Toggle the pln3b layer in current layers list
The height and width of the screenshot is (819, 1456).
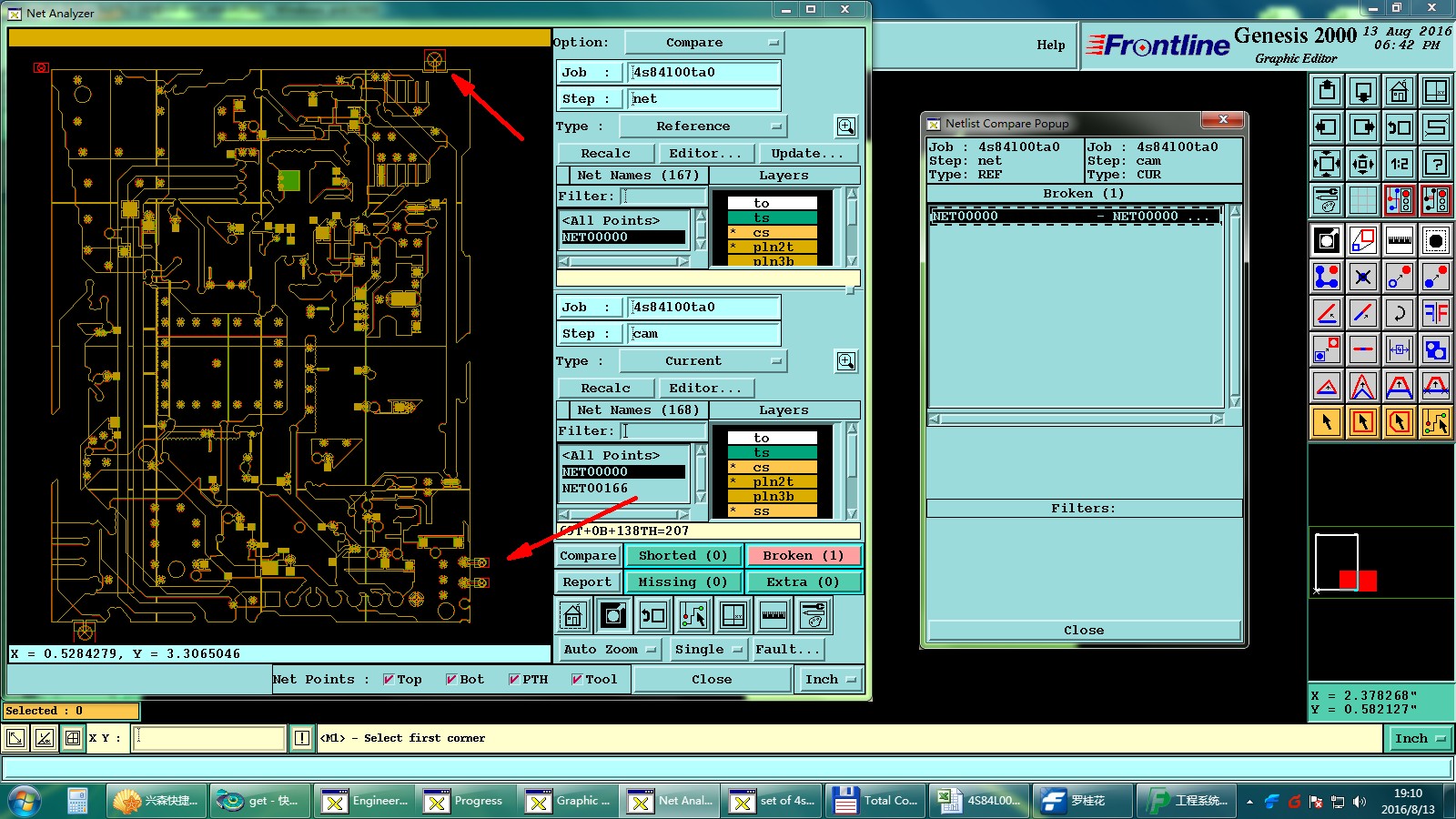pyautogui.click(x=772, y=497)
